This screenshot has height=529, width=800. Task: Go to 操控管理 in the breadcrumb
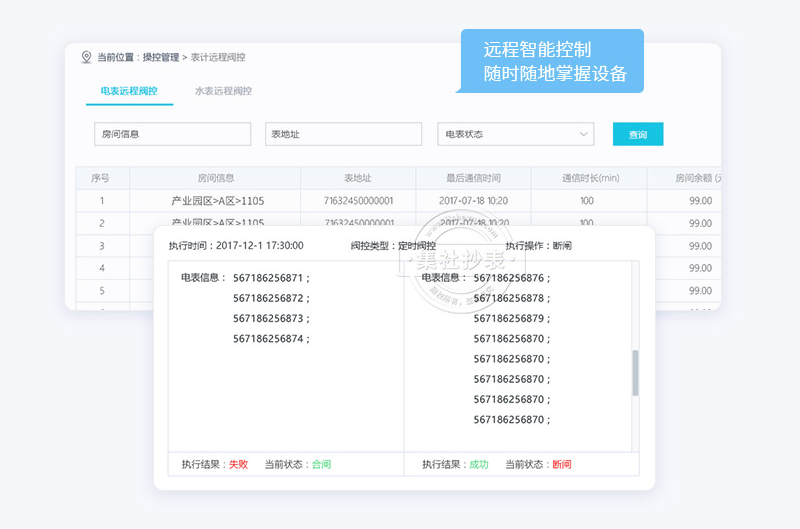tap(160, 58)
